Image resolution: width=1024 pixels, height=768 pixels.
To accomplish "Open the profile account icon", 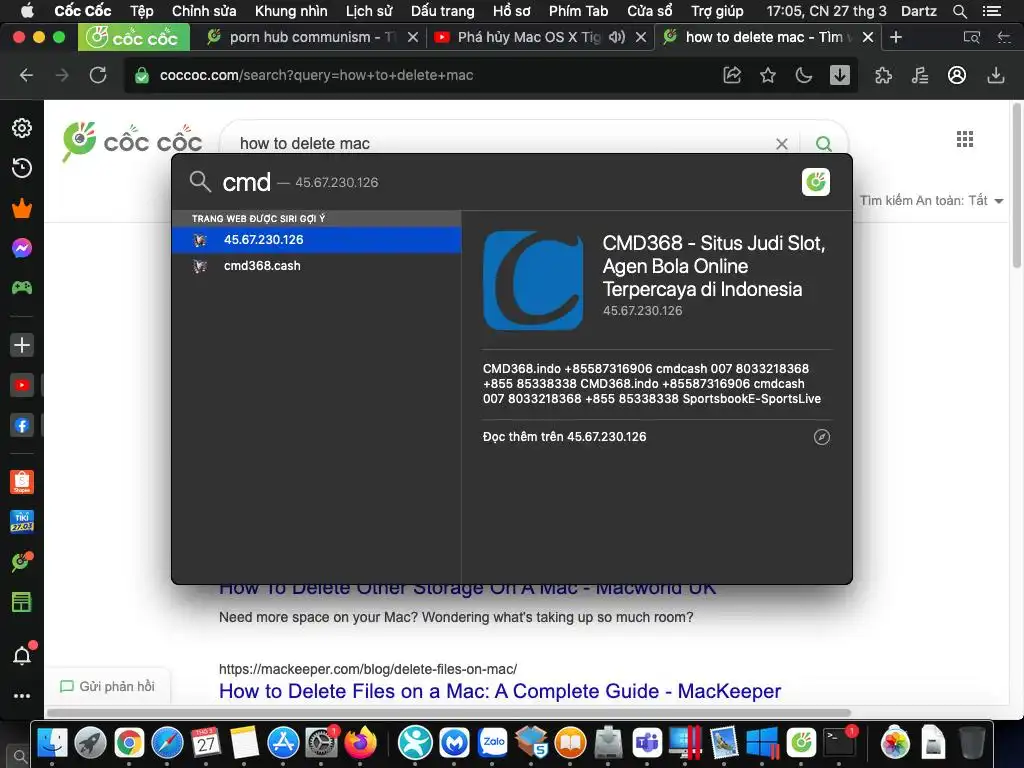I will tap(957, 75).
